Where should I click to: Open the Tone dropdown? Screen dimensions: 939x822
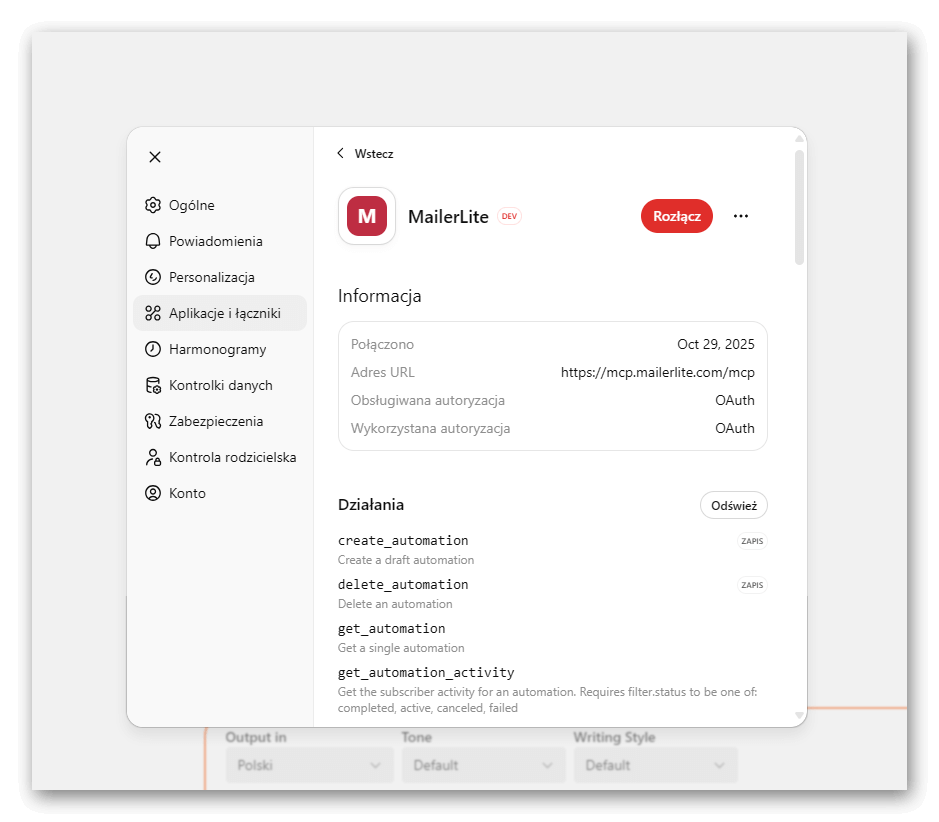coord(483,765)
